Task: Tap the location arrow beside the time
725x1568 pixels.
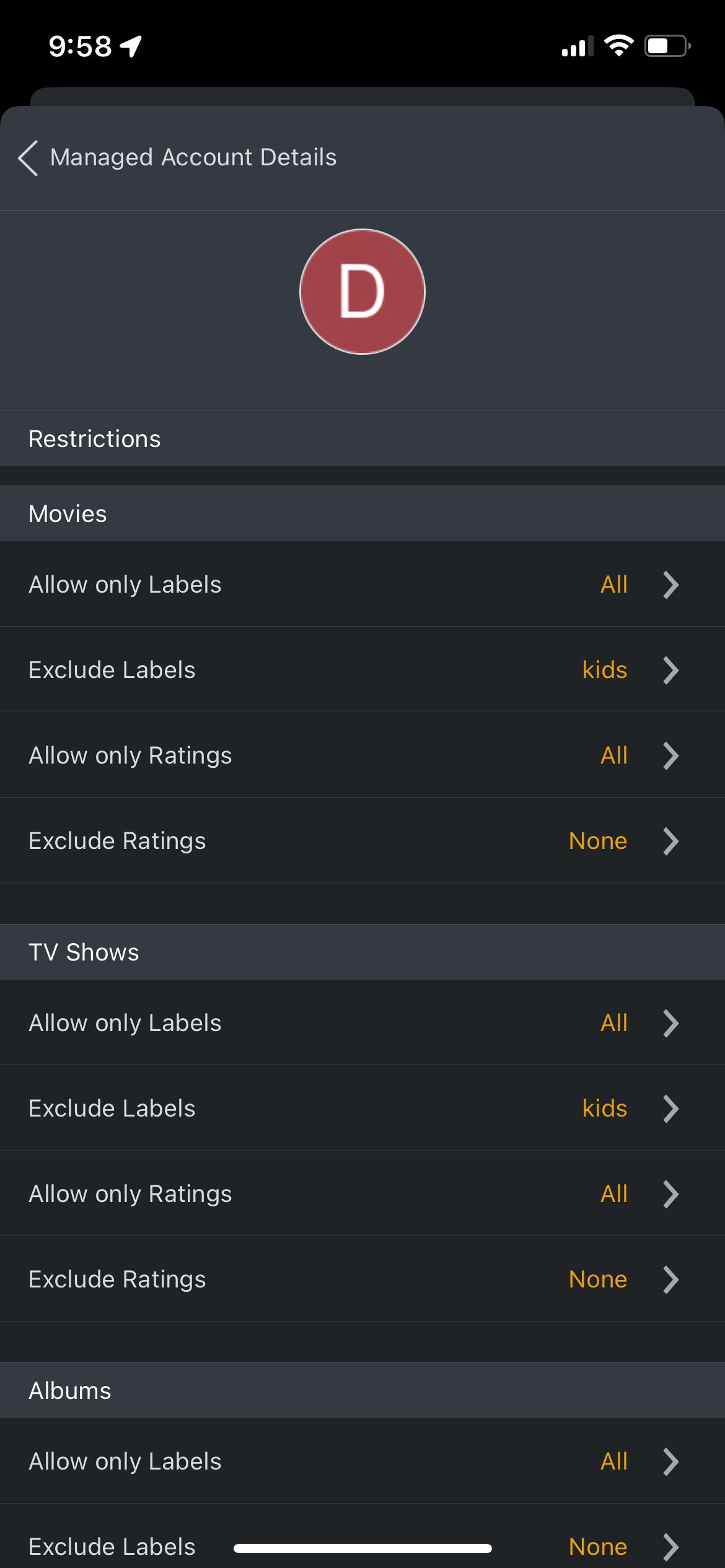Action: 131,46
